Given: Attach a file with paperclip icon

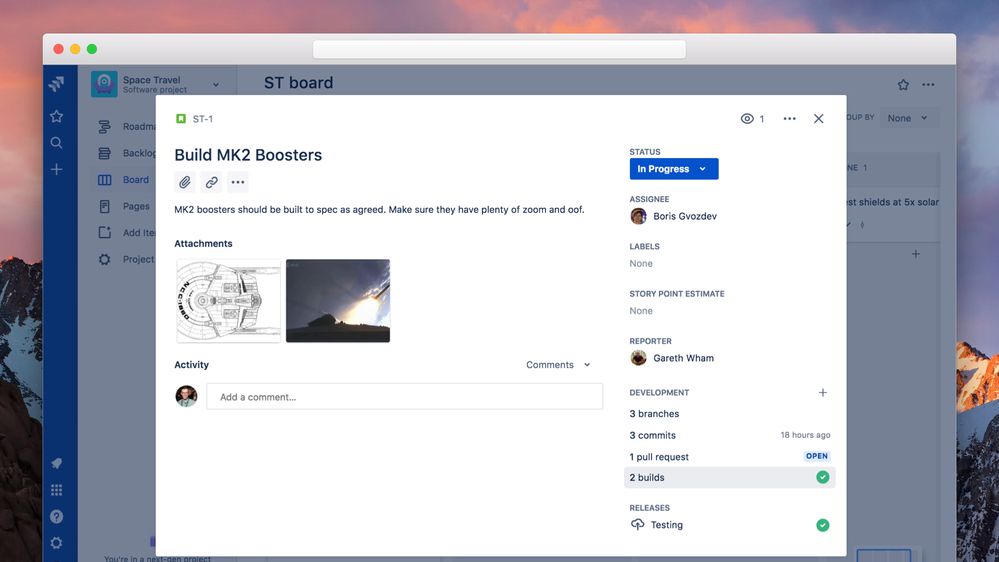Looking at the screenshot, I should coord(185,182).
